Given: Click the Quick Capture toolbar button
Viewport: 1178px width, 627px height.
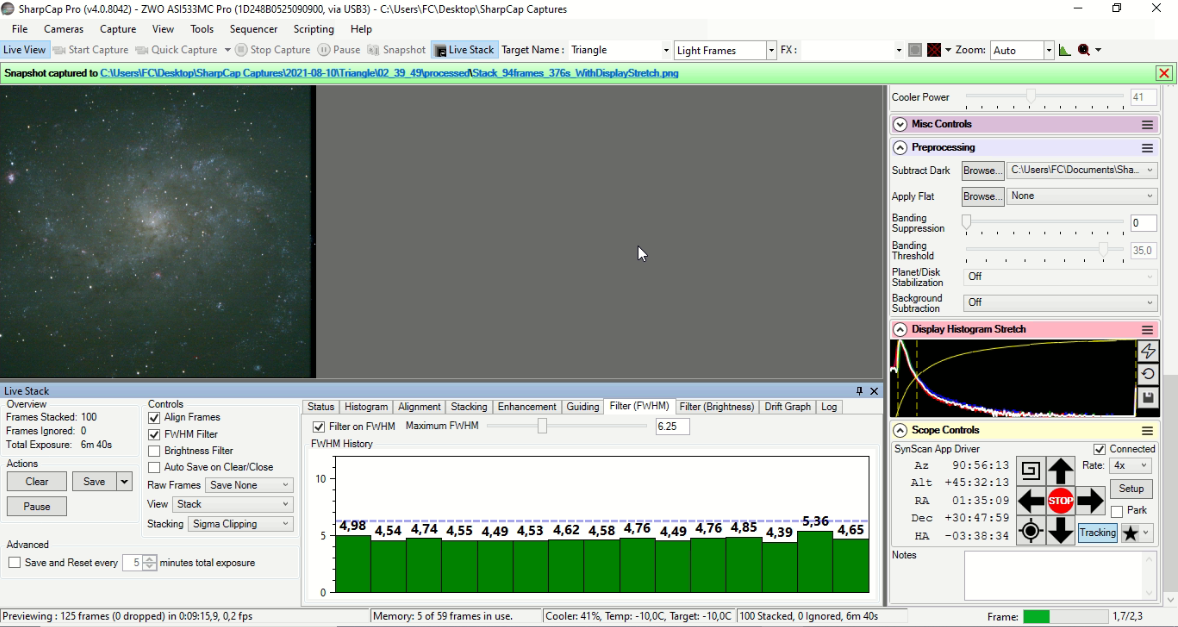Looking at the screenshot, I should click(176, 50).
